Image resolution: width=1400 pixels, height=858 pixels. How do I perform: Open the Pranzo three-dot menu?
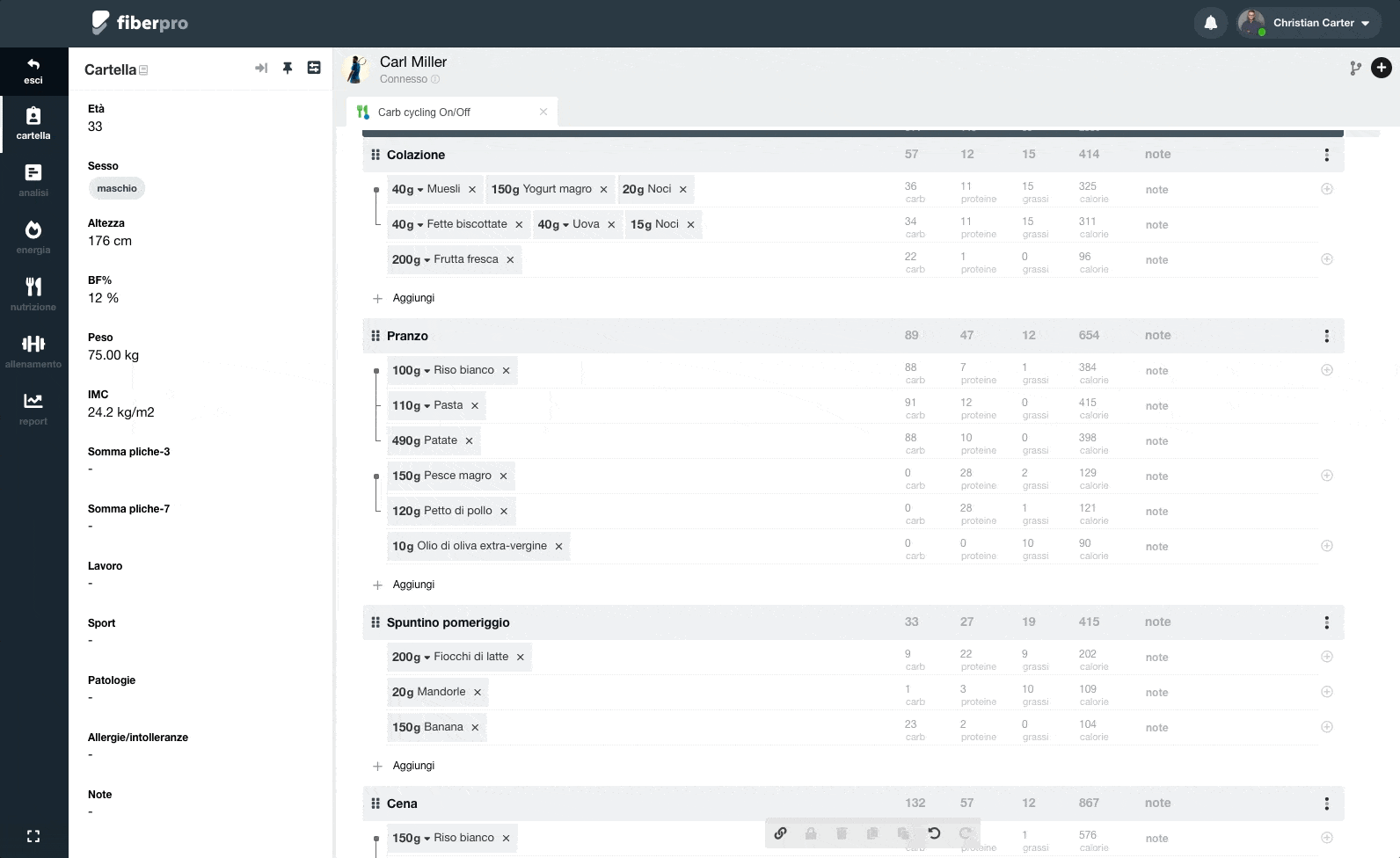1327,336
